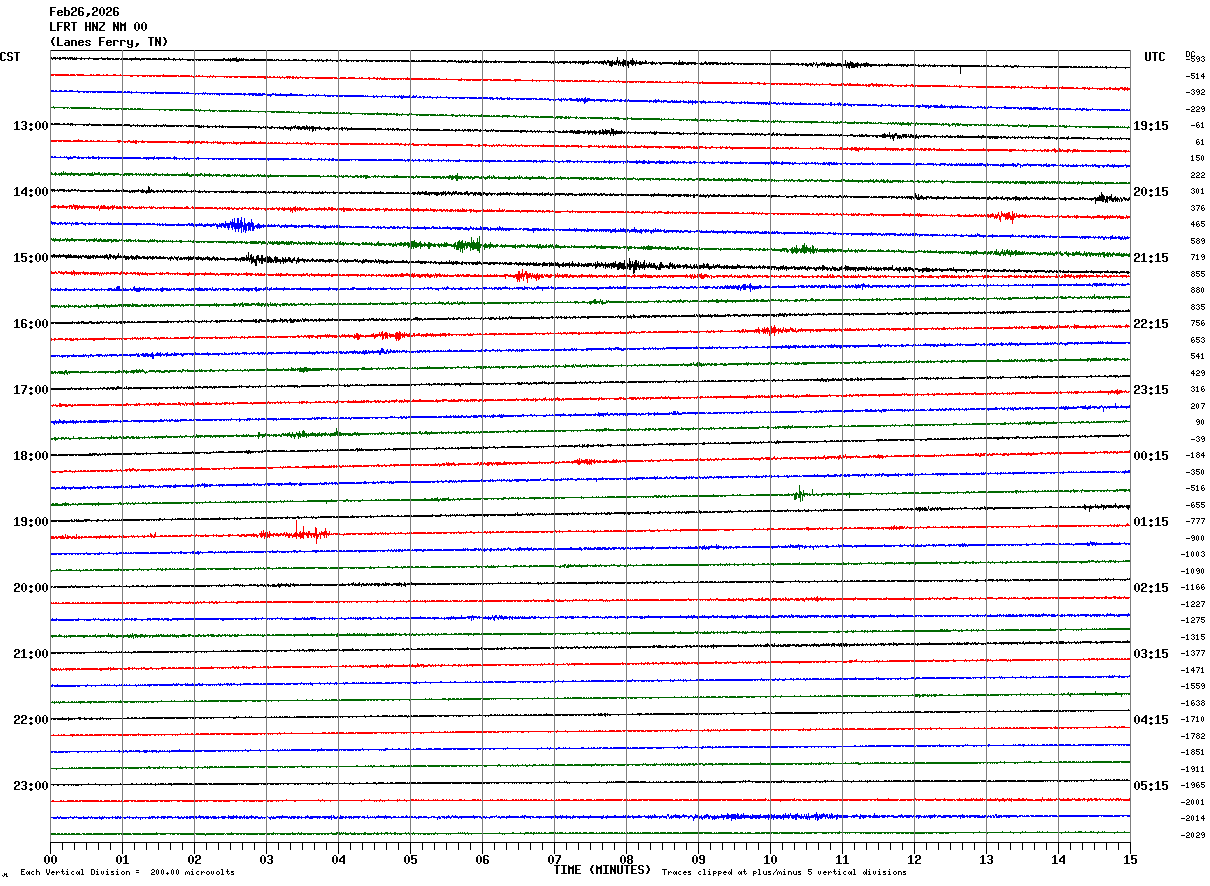Click the 20:15 UTC time label
Image resolution: width=1210 pixels, height=886 pixels.
(x=1150, y=192)
